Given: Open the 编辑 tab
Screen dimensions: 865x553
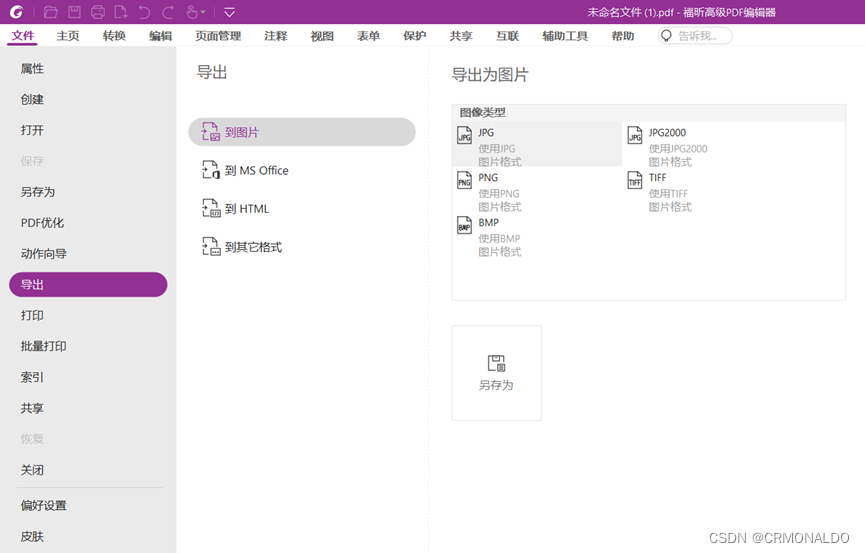Looking at the screenshot, I should tap(161, 36).
